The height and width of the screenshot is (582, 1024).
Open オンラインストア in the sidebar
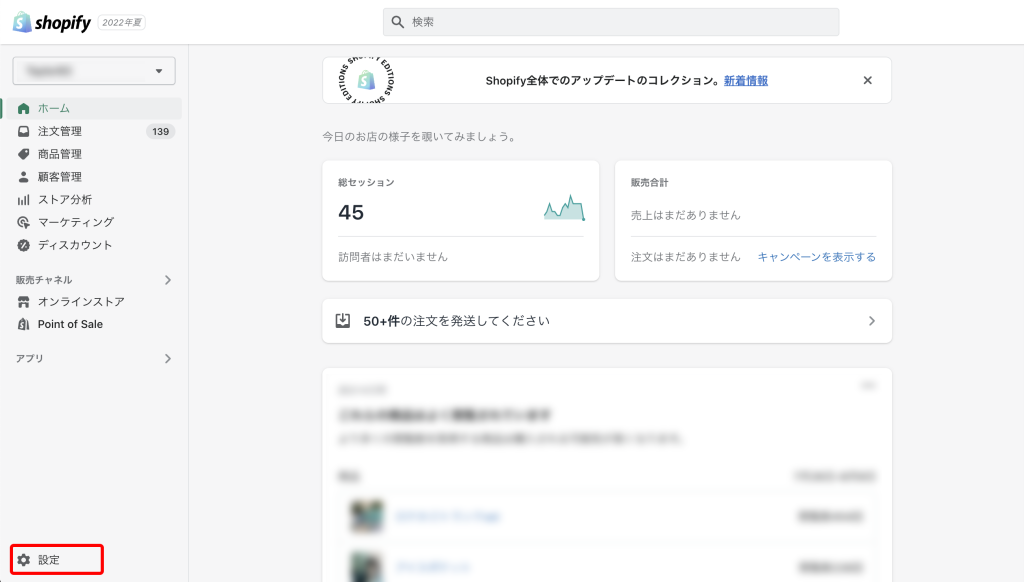coord(81,302)
